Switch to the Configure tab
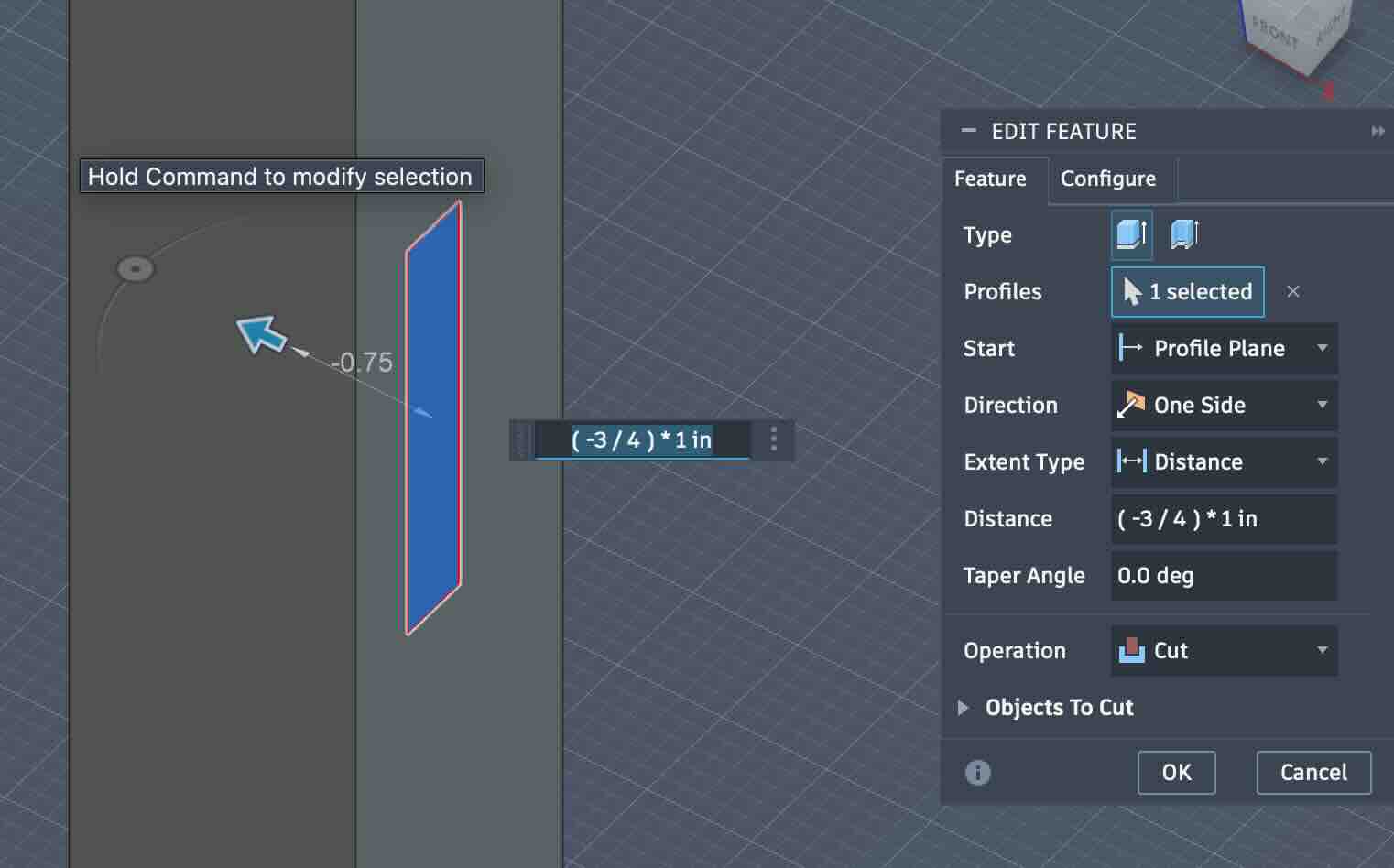1394x868 pixels. pyautogui.click(x=1107, y=179)
